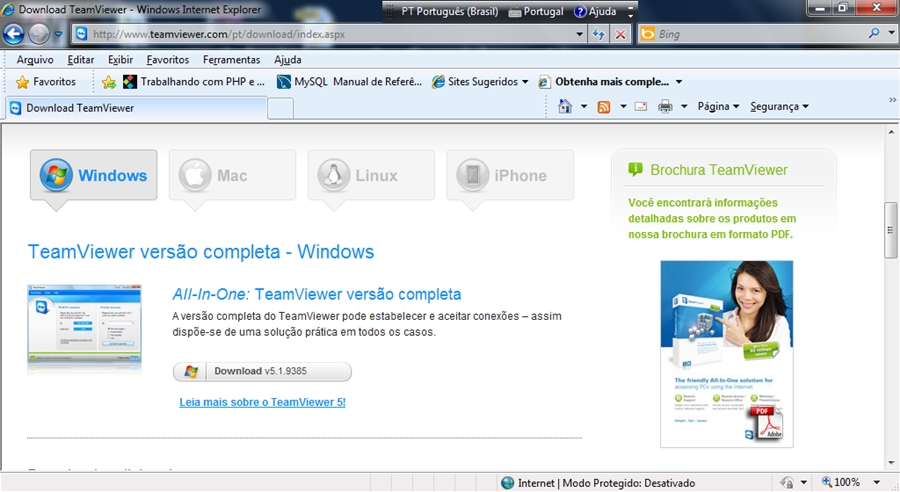Expand the dropdown next to privacy icon

coord(804,483)
